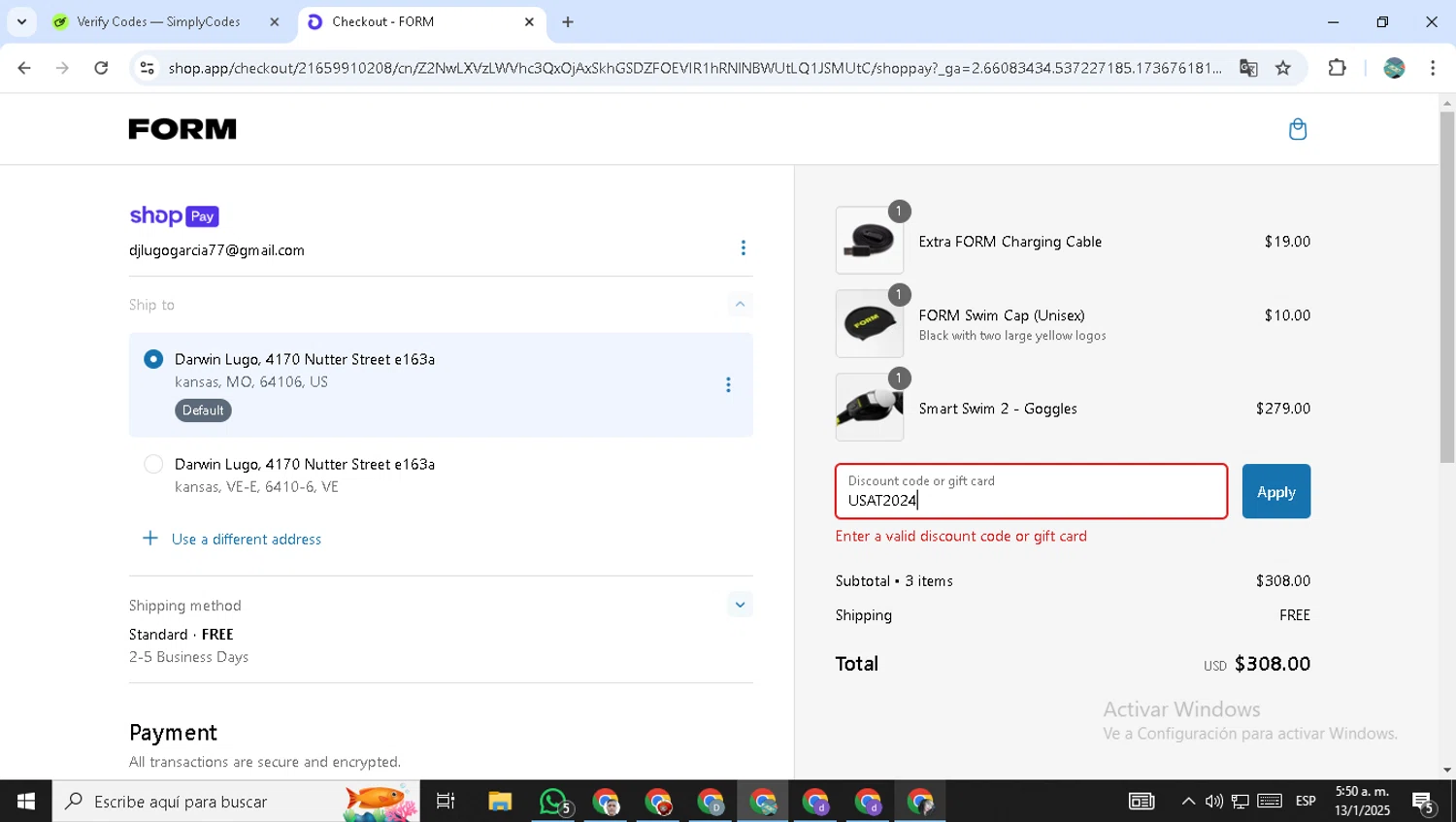Click Use a different address link
This screenshot has width=1456, height=822.
pyautogui.click(x=247, y=540)
